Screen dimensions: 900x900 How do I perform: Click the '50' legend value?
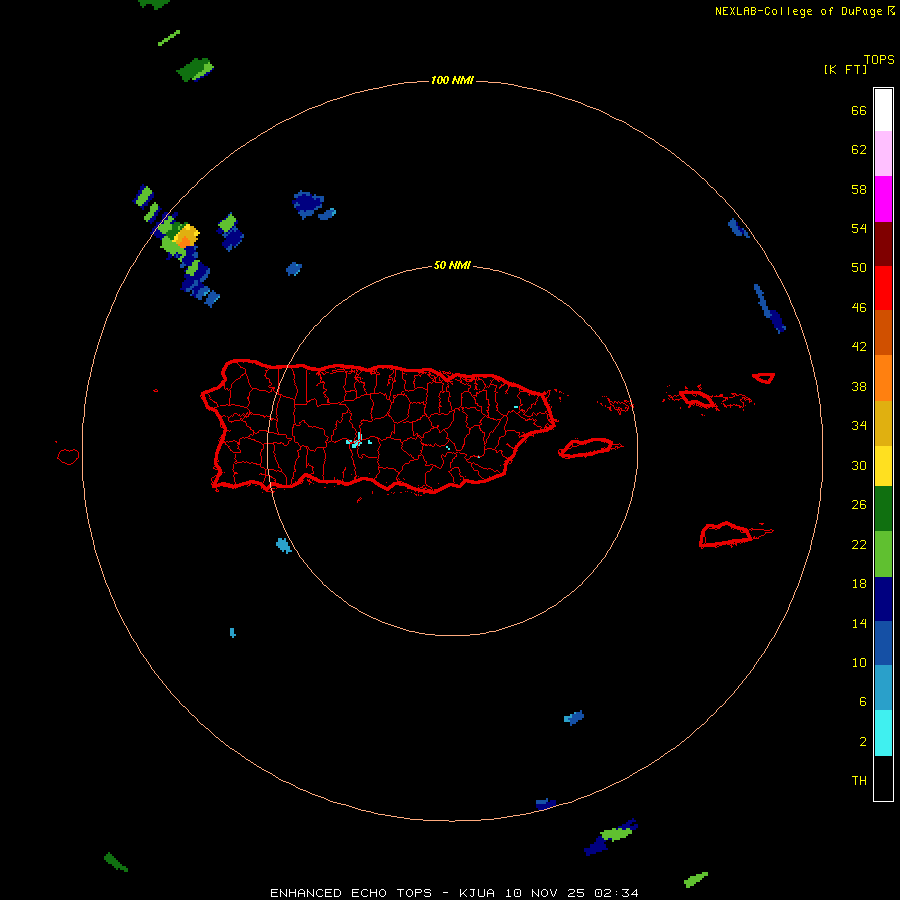click(859, 267)
